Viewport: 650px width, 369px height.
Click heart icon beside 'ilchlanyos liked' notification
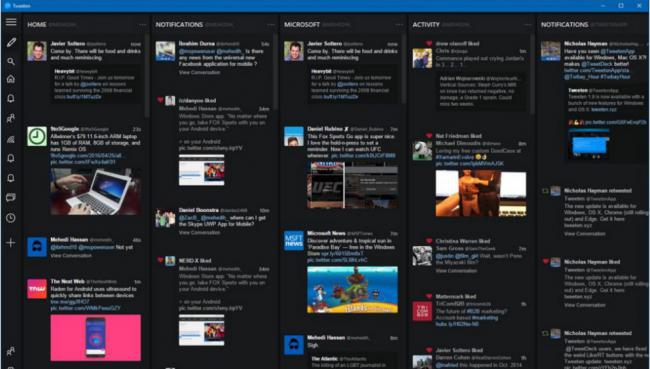(x=160, y=100)
